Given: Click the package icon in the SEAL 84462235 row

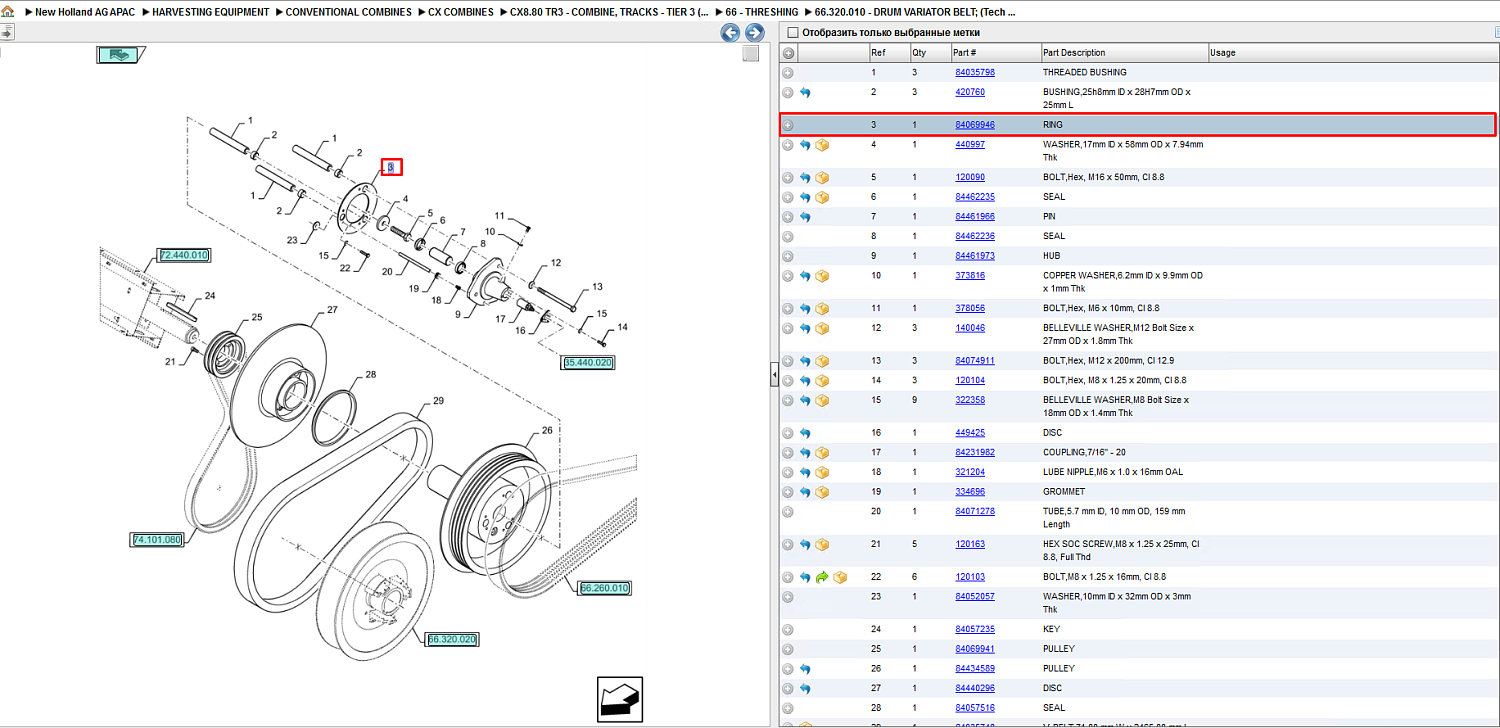Looking at the screenshot, I should pyautogui.click(x=822, y=197).
